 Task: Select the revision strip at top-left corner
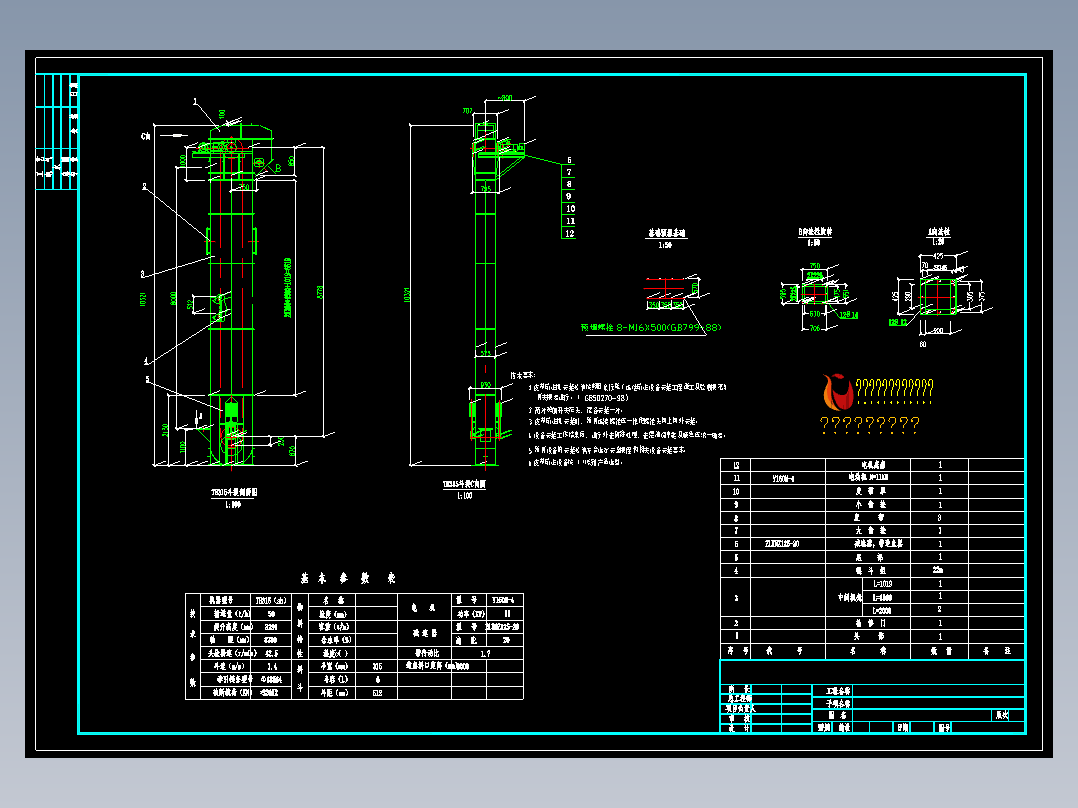point(57,131)
